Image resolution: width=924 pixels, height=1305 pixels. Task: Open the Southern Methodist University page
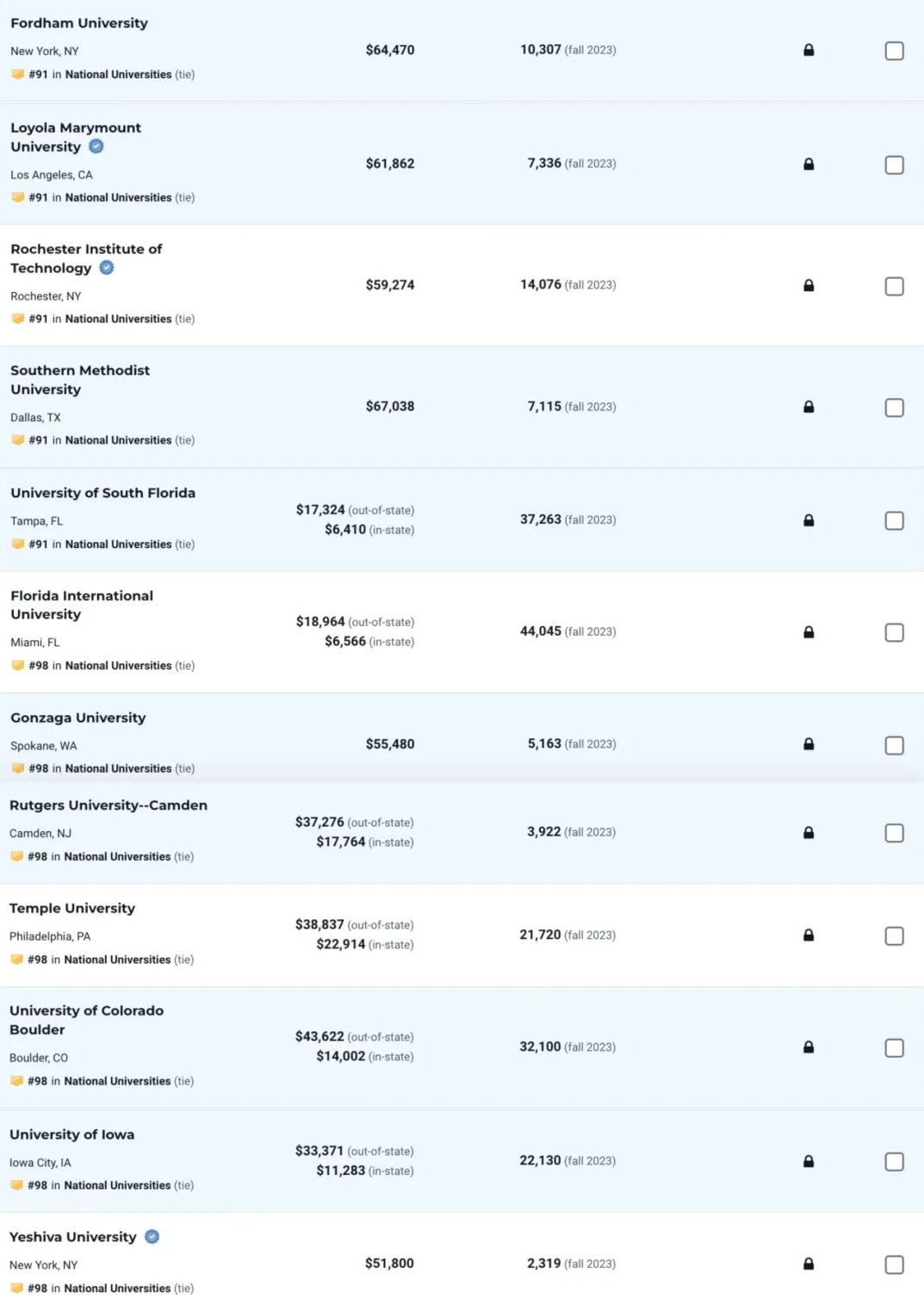(80, 380)
